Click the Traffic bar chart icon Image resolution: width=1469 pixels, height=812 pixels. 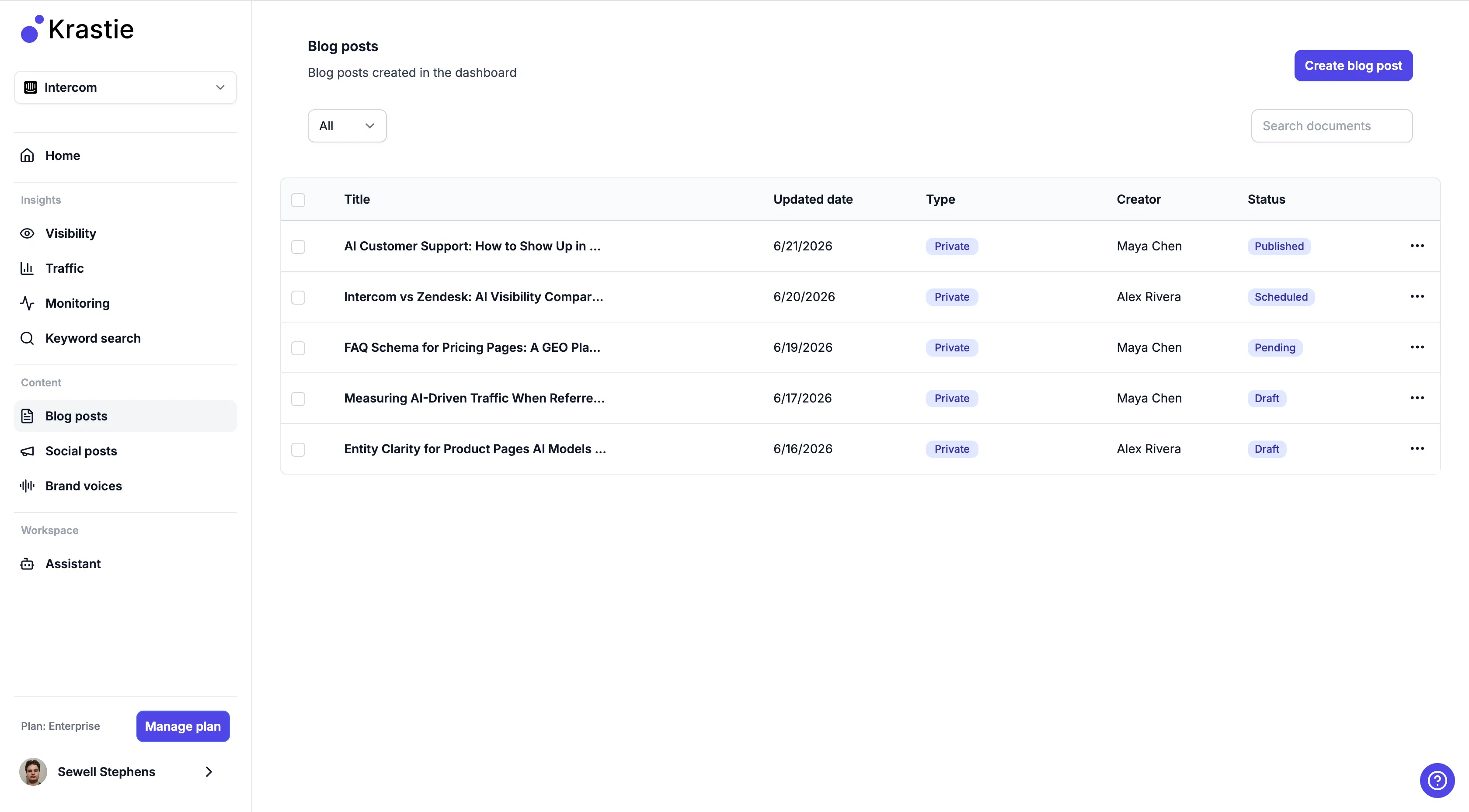point(28,268)
